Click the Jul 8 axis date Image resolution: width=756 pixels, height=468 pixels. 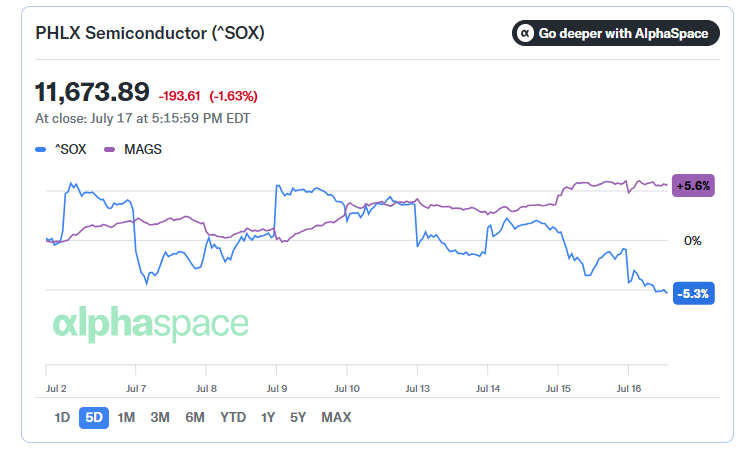(x=206, y=388)
